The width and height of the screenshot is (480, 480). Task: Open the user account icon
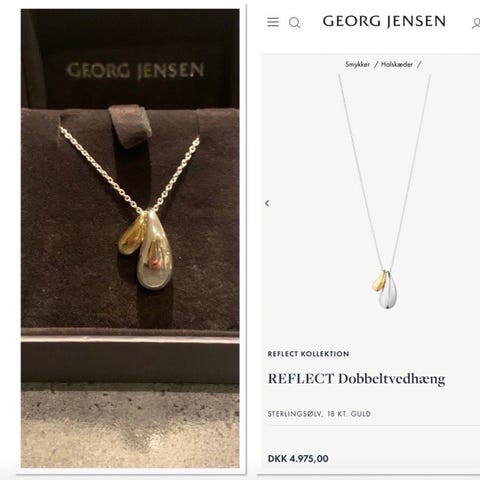[476, 23]
